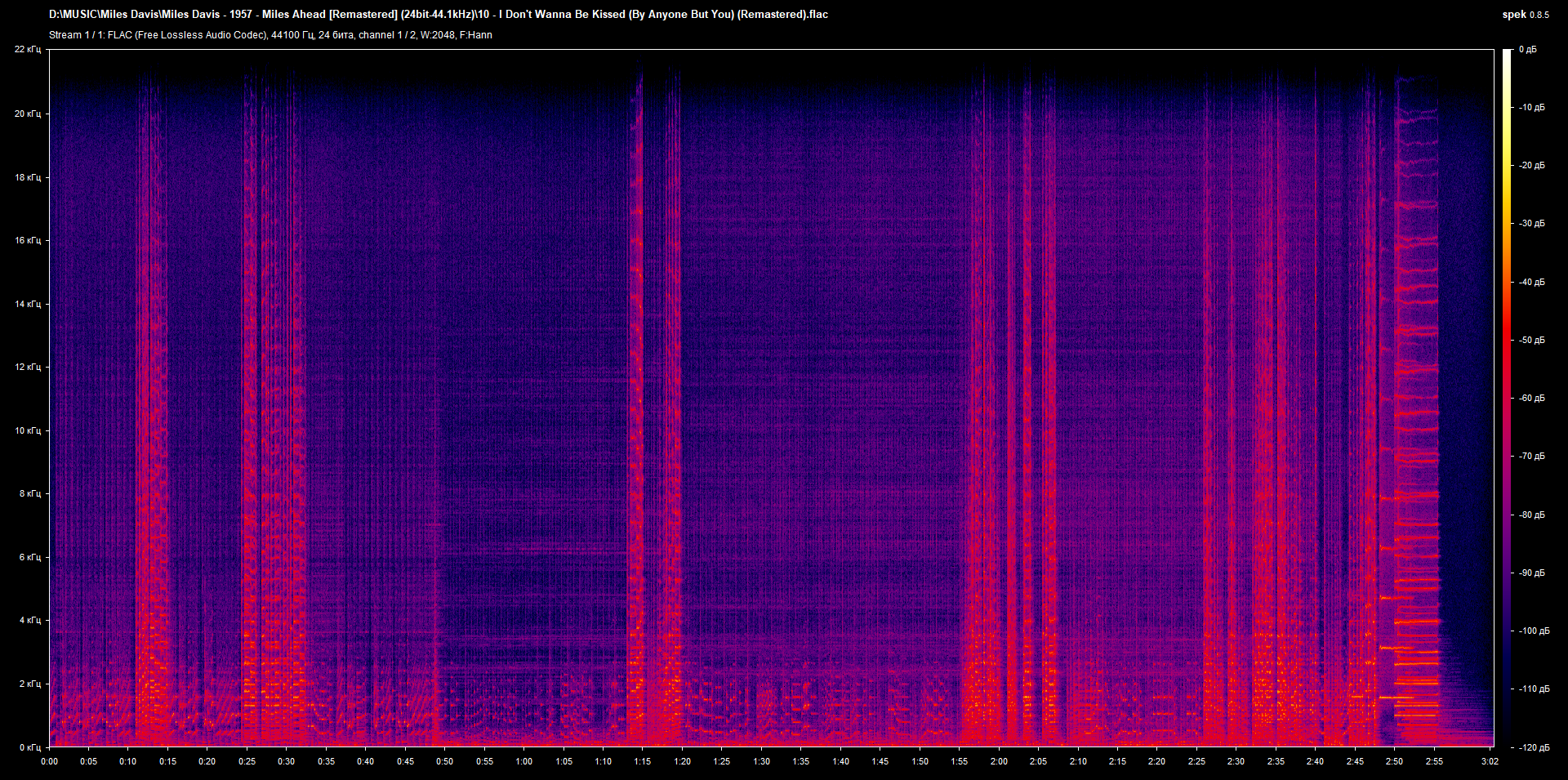Click the -60 дБ color scale label
The height and width of the screenshot is (780, 1568).
click(x=1531, y=399)
